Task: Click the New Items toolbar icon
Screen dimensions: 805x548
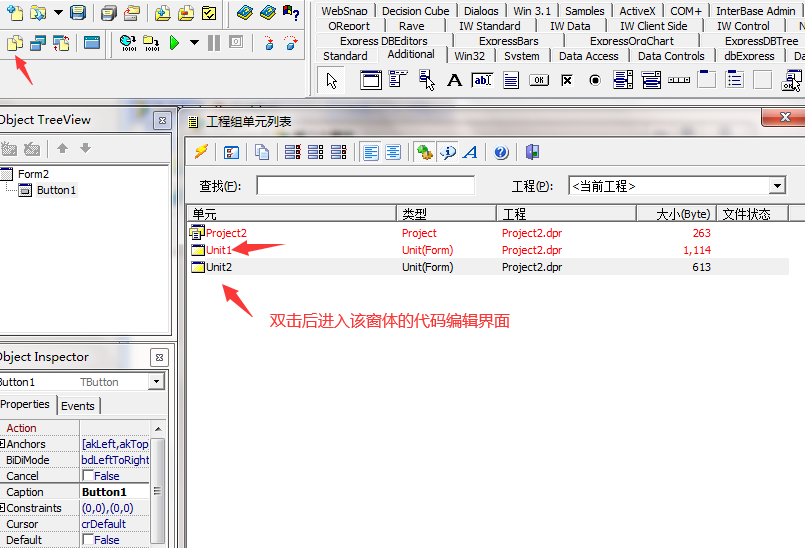Action: tap(15, 12)
